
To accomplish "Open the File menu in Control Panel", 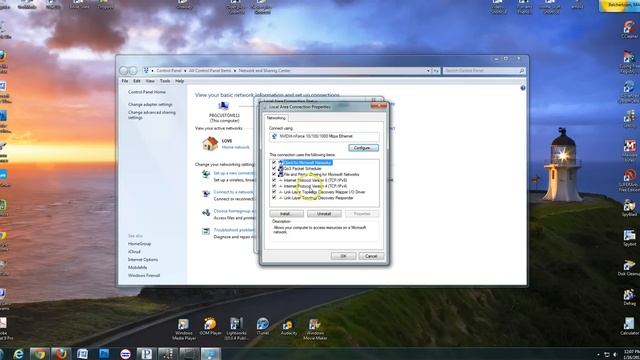I will (125, 81).
